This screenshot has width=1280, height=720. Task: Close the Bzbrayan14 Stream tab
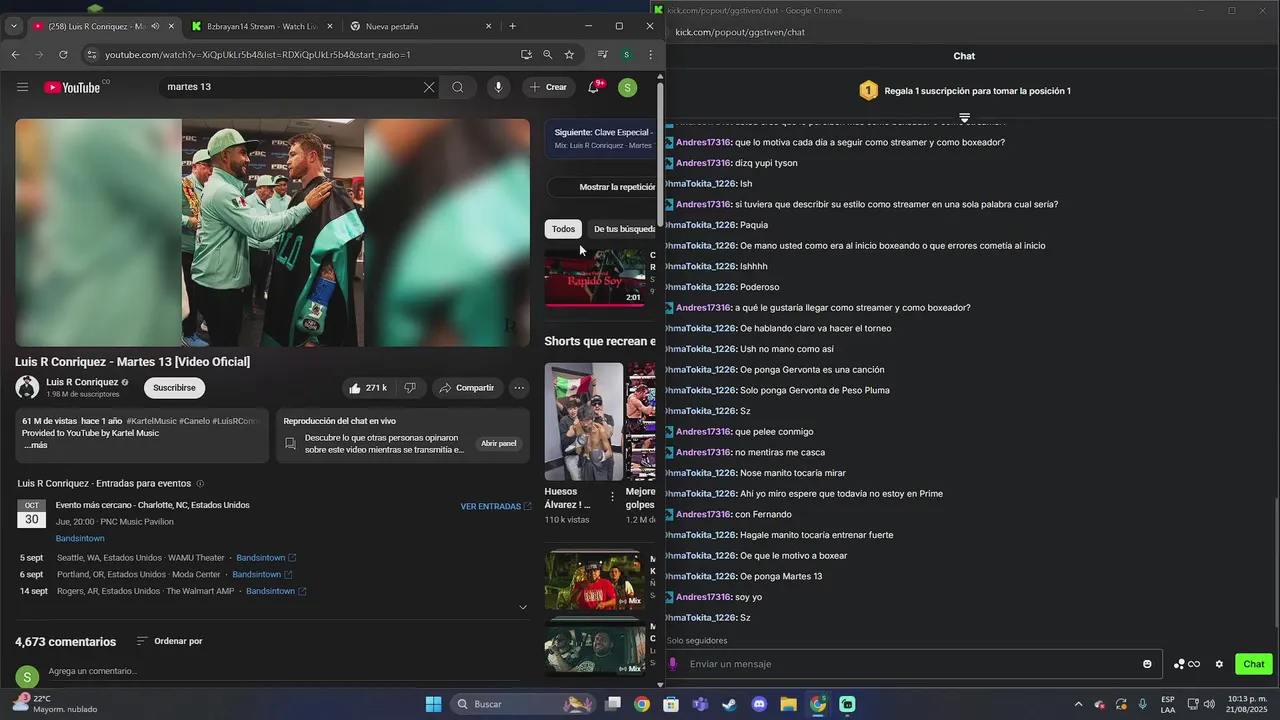pos(331,26)
